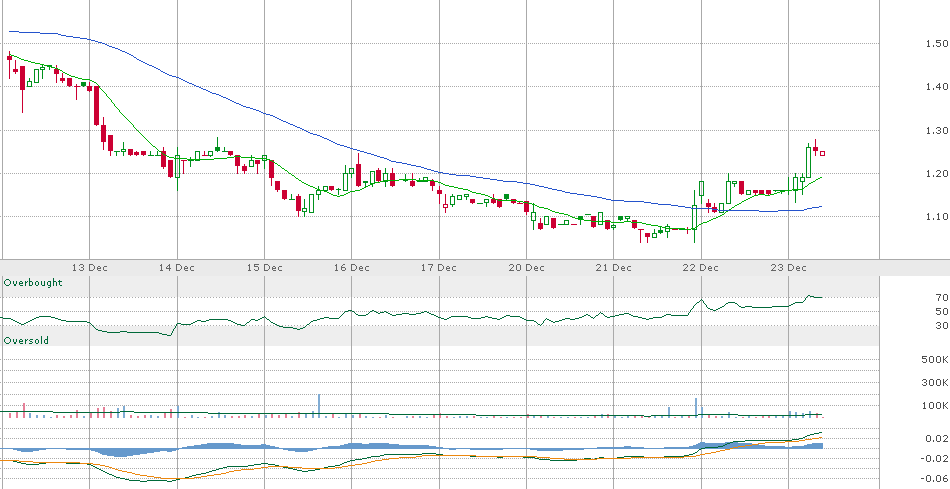Click the 500K volume axis label
Viewport: 950px width, 489px height.
[935, 360]
